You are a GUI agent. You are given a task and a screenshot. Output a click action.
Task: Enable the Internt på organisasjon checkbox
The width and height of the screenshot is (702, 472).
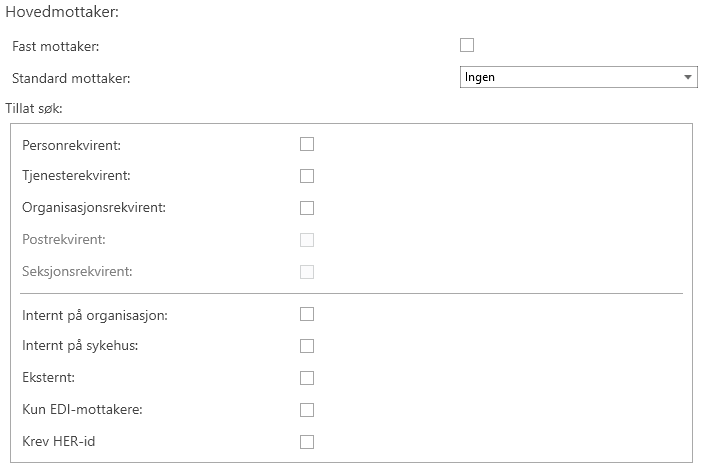(307, 314)
